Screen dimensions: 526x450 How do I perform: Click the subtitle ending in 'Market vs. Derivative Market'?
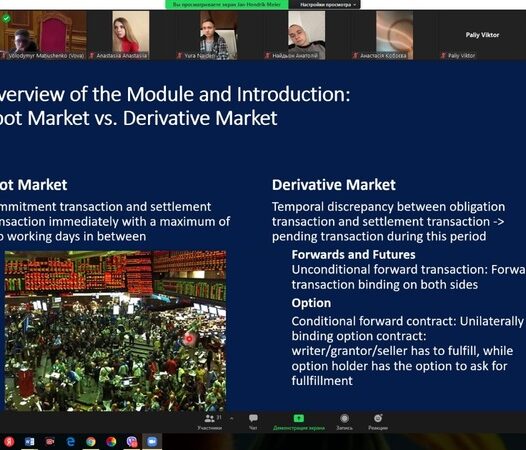(x=139, y=118)
